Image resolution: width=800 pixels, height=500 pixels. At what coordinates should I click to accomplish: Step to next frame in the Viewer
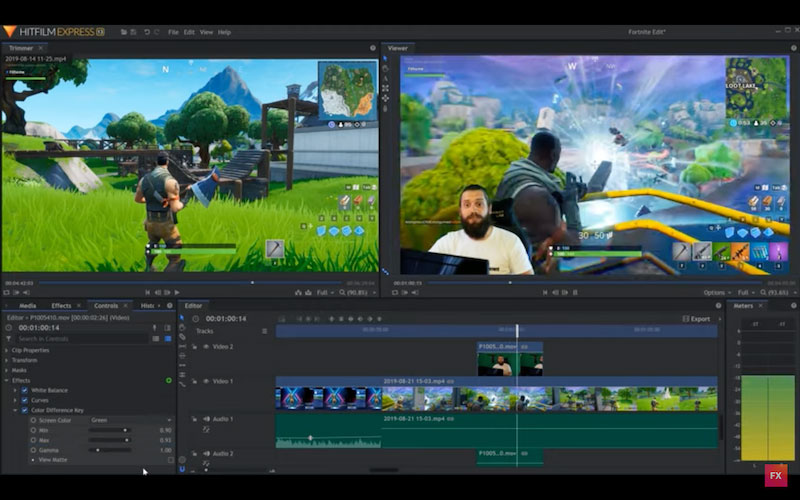[x=565, y=293]
